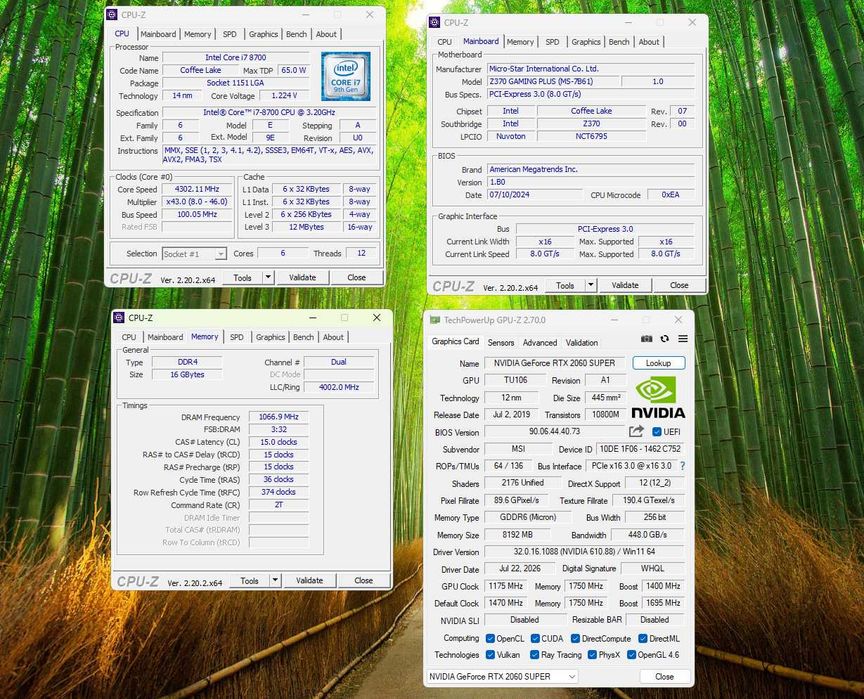Click the DRAM Frequency value 1066.9 MHz

tap(278, 417)
